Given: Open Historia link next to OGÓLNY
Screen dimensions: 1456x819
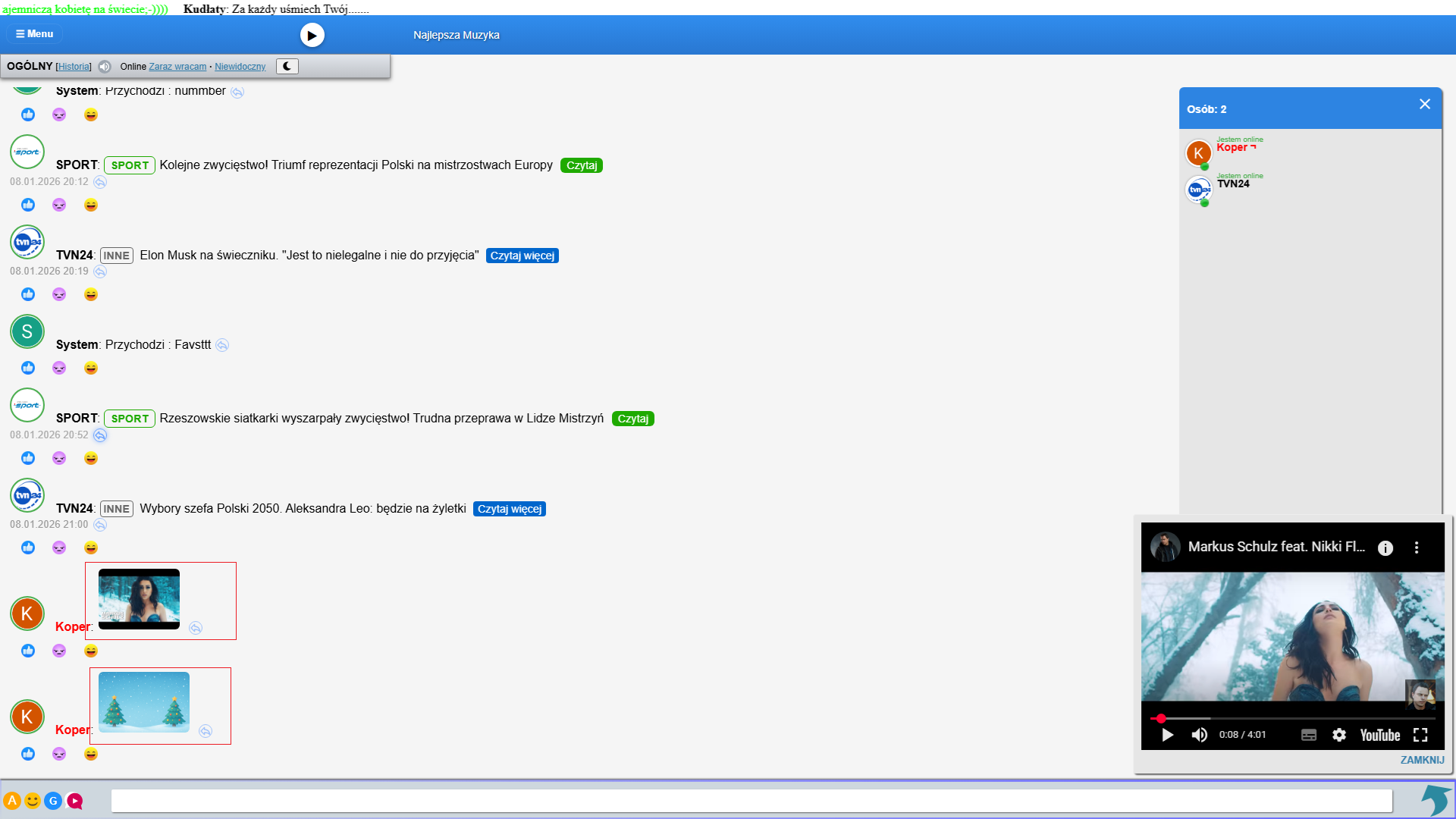Looking at the screenshot, I should [x=74, y=67].
